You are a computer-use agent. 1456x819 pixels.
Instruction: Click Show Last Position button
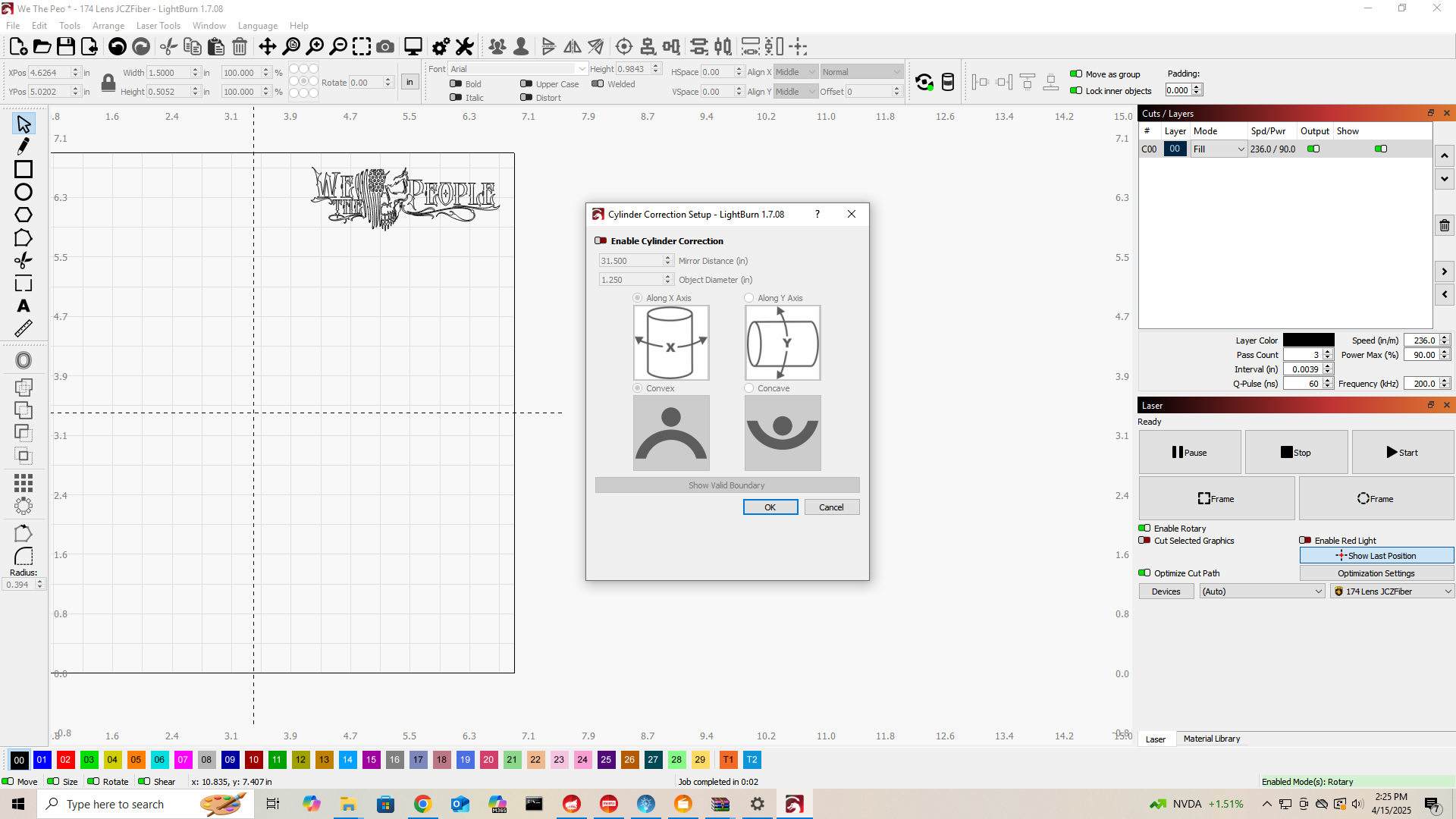click(x=1376, y=556)
